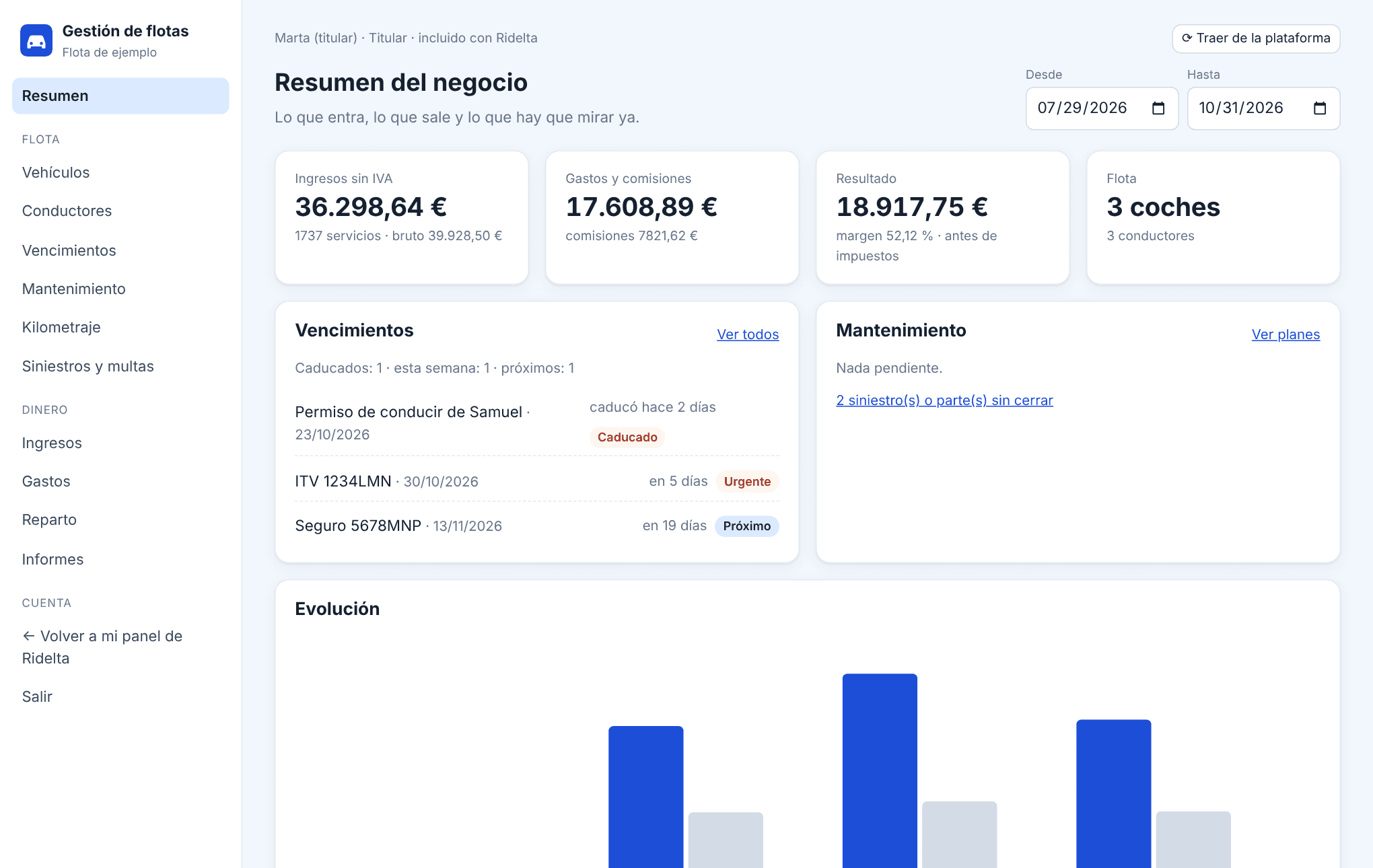Image resolution: width=1373 pixels, height=868 pixels.
Task: Select Resumen in the sidebar
Action: click(x=120, y=96)
